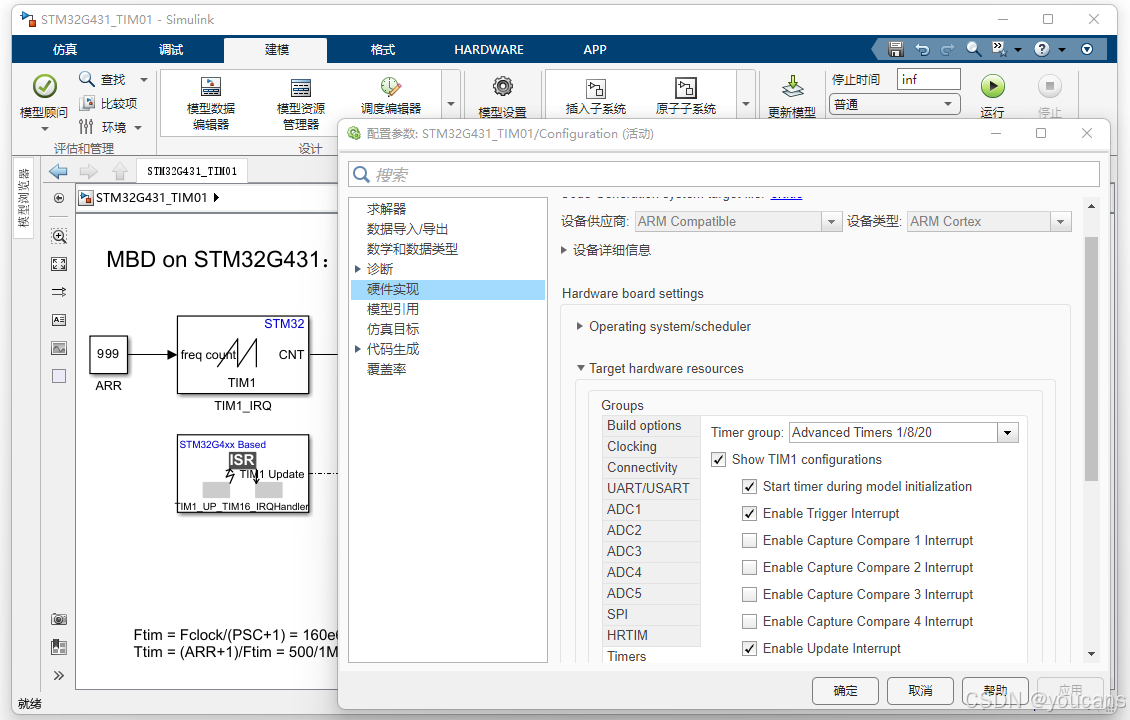Open the 格式 ribbon tab
1130x720 pixels.
coord(383,50)
